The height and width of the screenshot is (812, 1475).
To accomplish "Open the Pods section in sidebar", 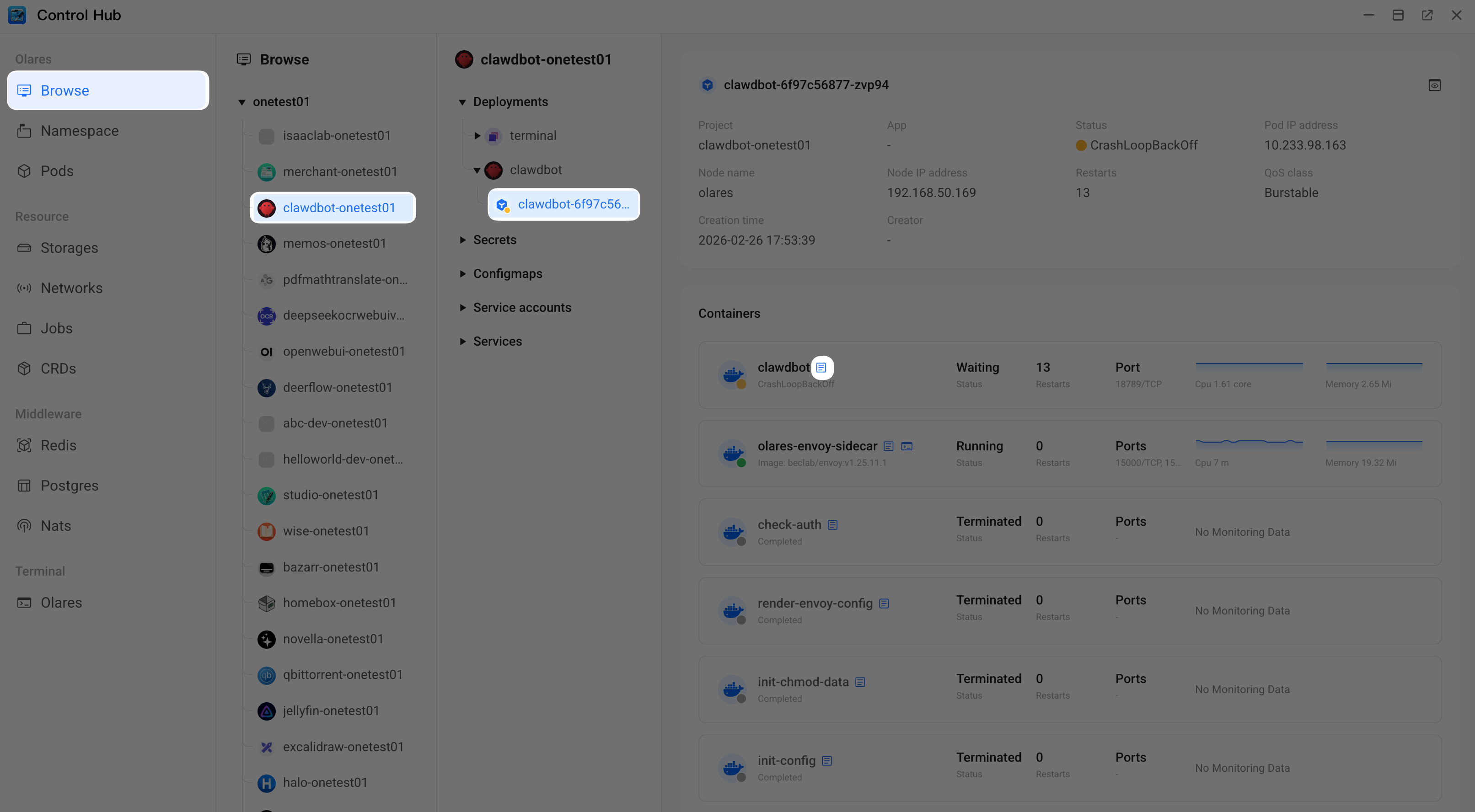I will pyautogui.click(x=57, y=171).
